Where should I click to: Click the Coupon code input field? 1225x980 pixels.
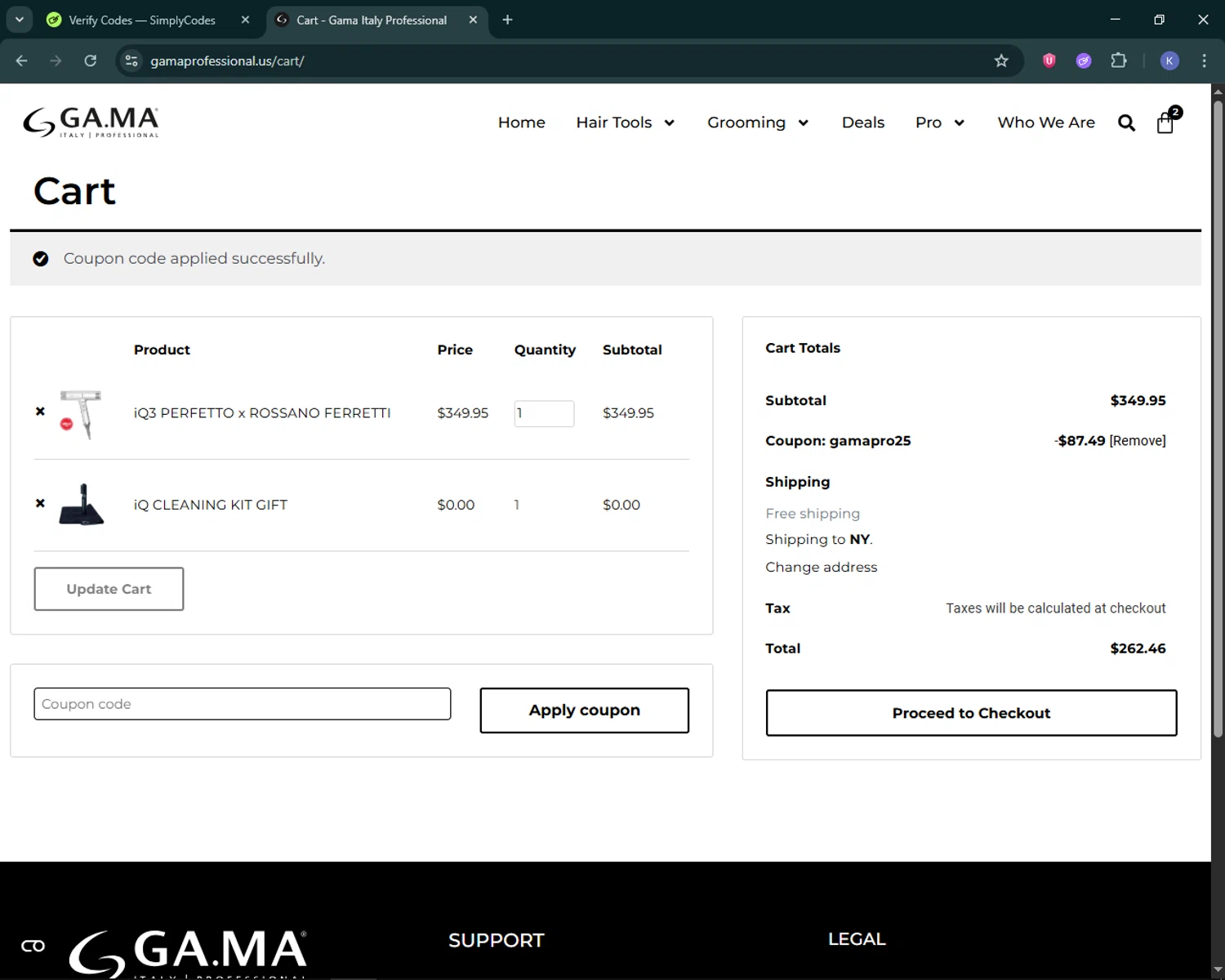click(x=243, y=704)
